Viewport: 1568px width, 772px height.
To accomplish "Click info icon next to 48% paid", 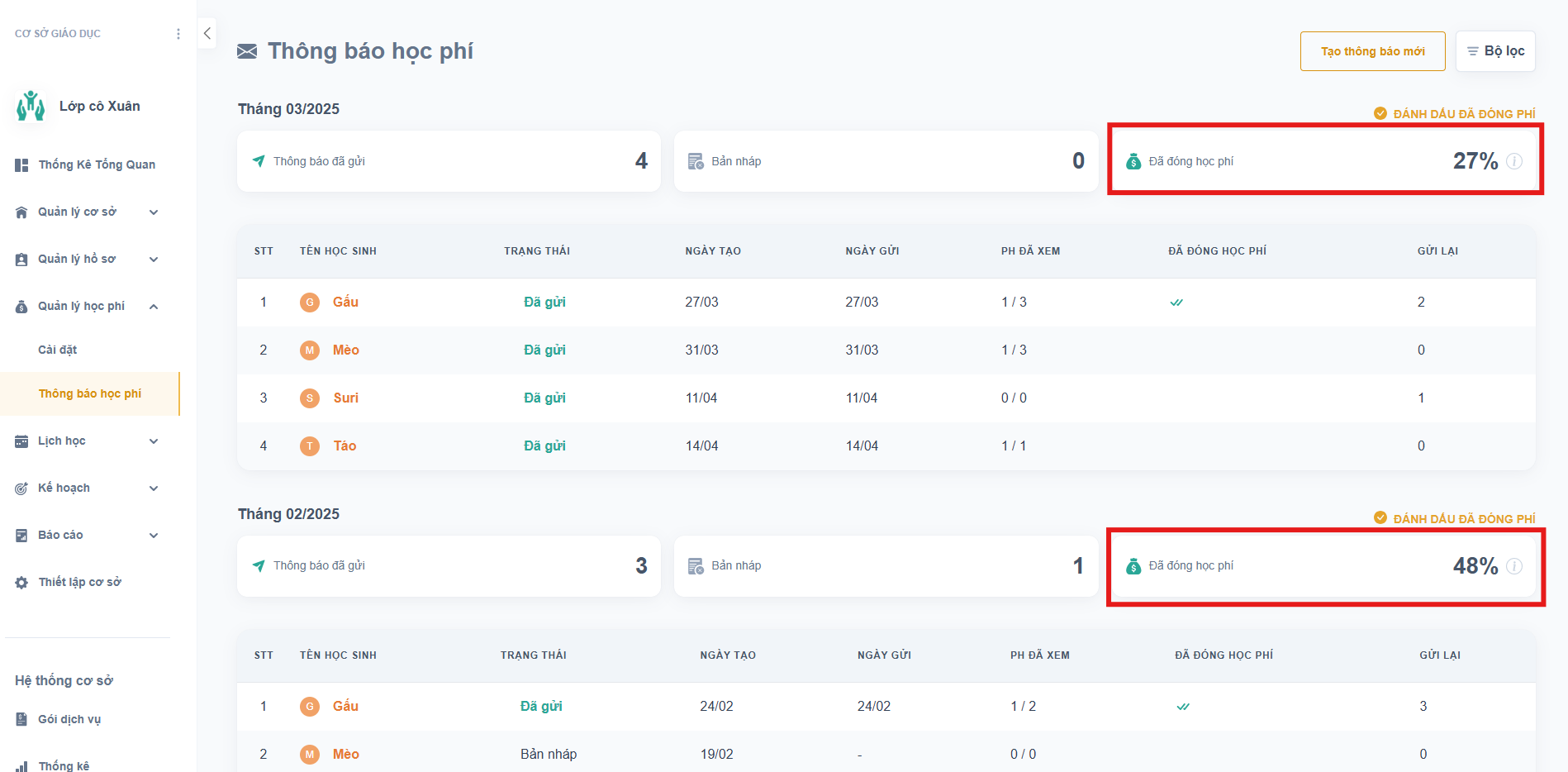I will pos(1513,566).
